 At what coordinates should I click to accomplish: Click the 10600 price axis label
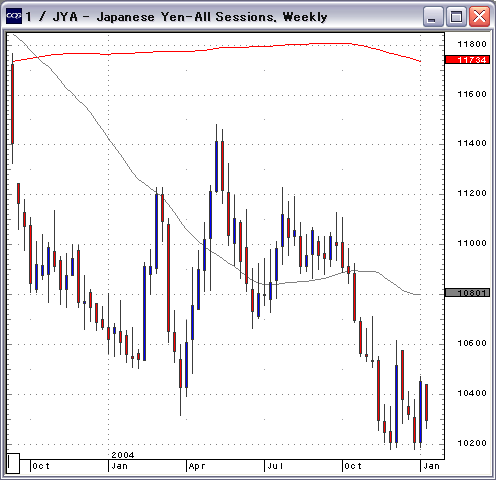[472, 343]
